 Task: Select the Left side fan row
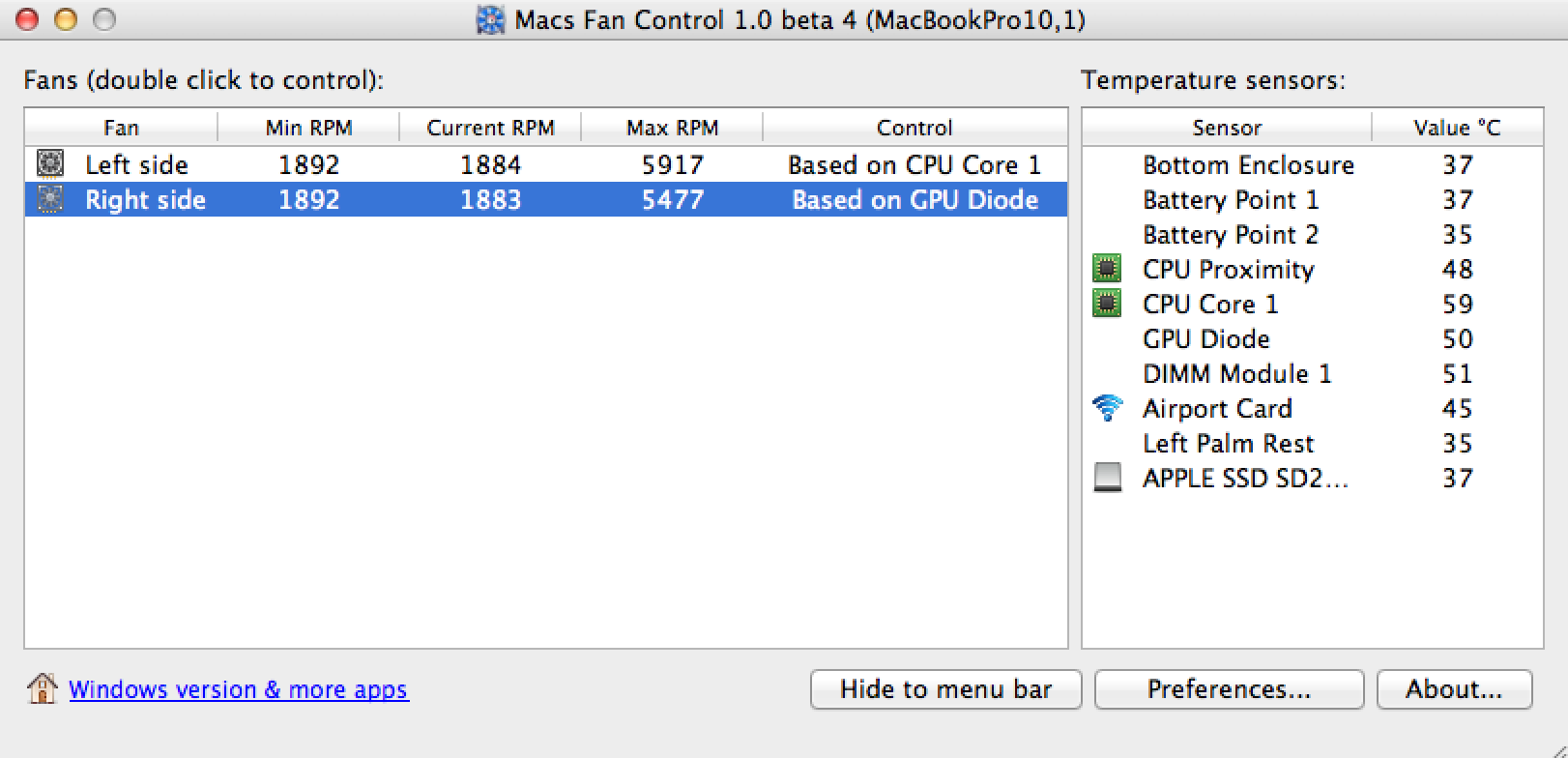click(x=136, y=164)
